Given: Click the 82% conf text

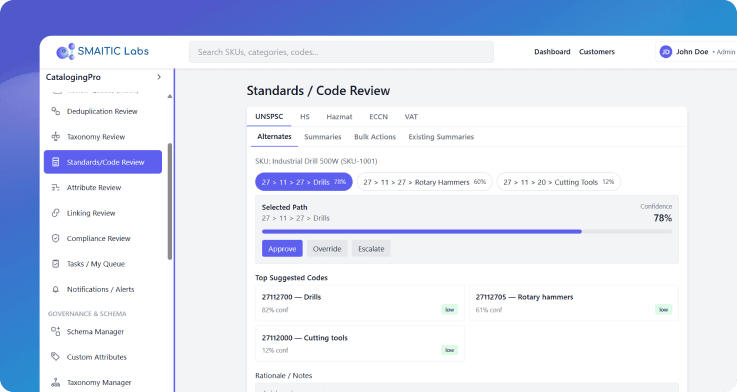Looking at the screenshot, I should [x=275, y=310].
